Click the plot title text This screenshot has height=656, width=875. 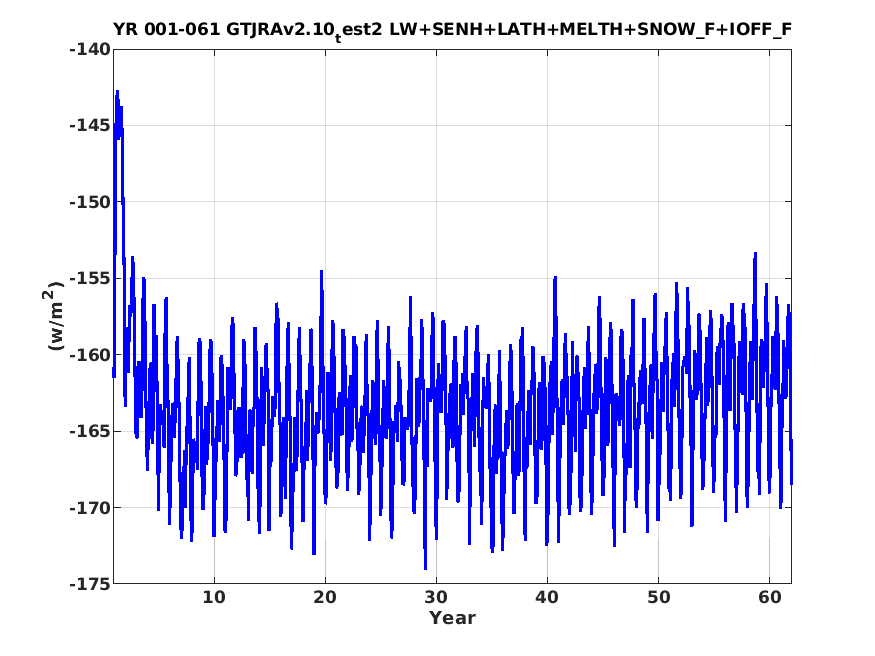click(452, 30)
